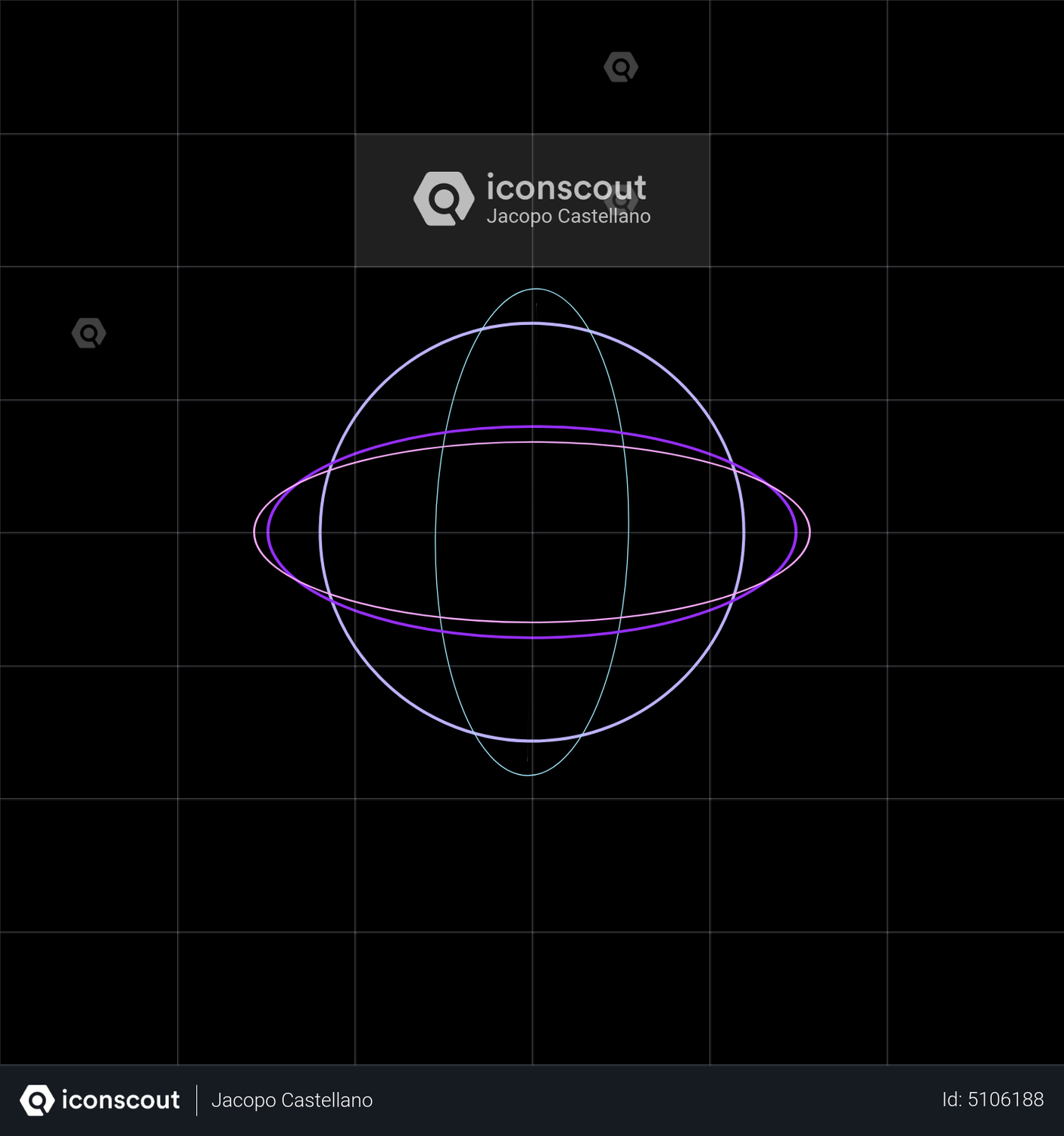The width and height of the screenshot is (1064, 1136).
Task: Open the footer Jacopo Castellano author link
Action: coord(292,1100)
